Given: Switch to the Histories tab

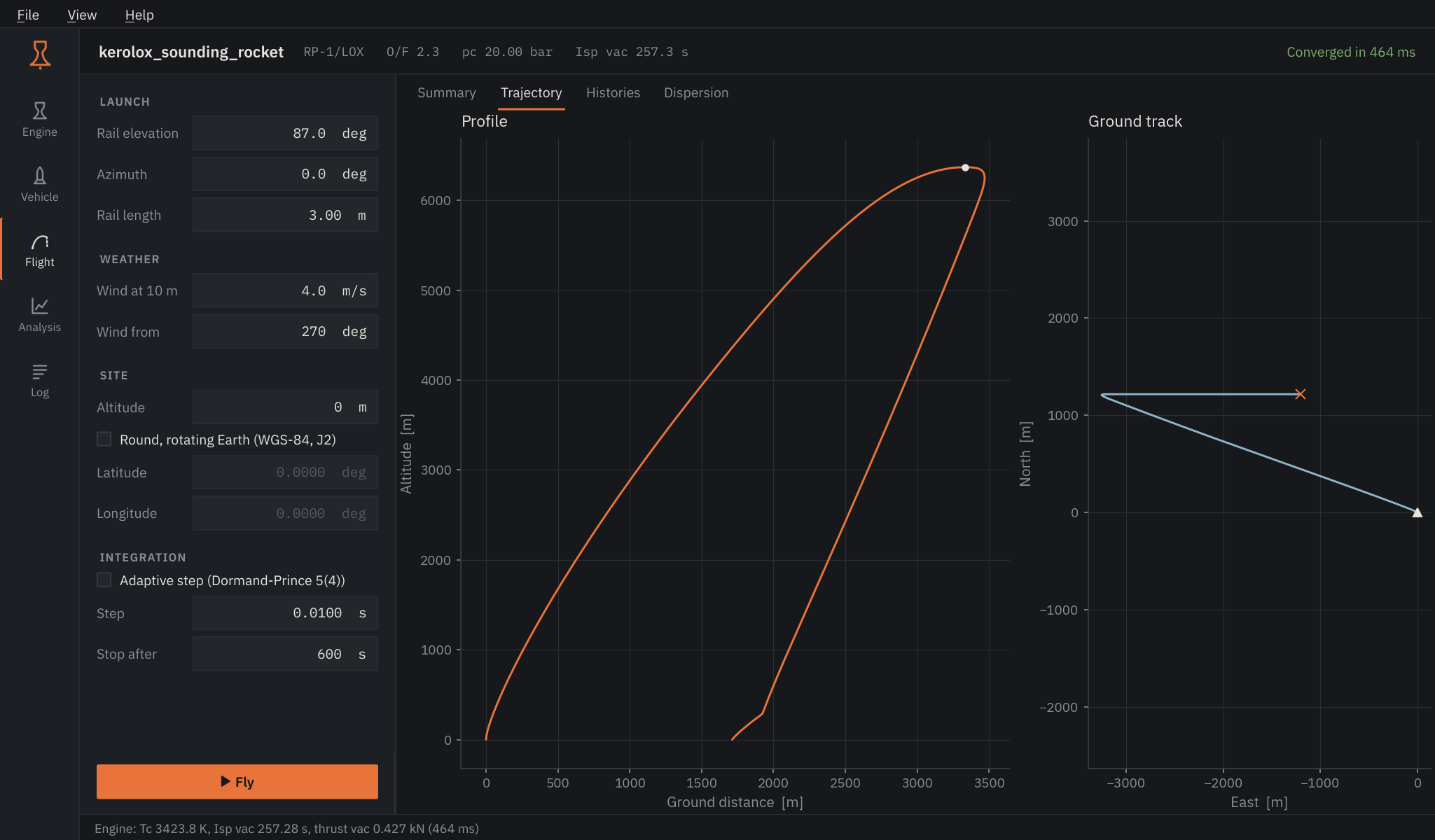Looking at the screenshot, I should click(613, 93).
